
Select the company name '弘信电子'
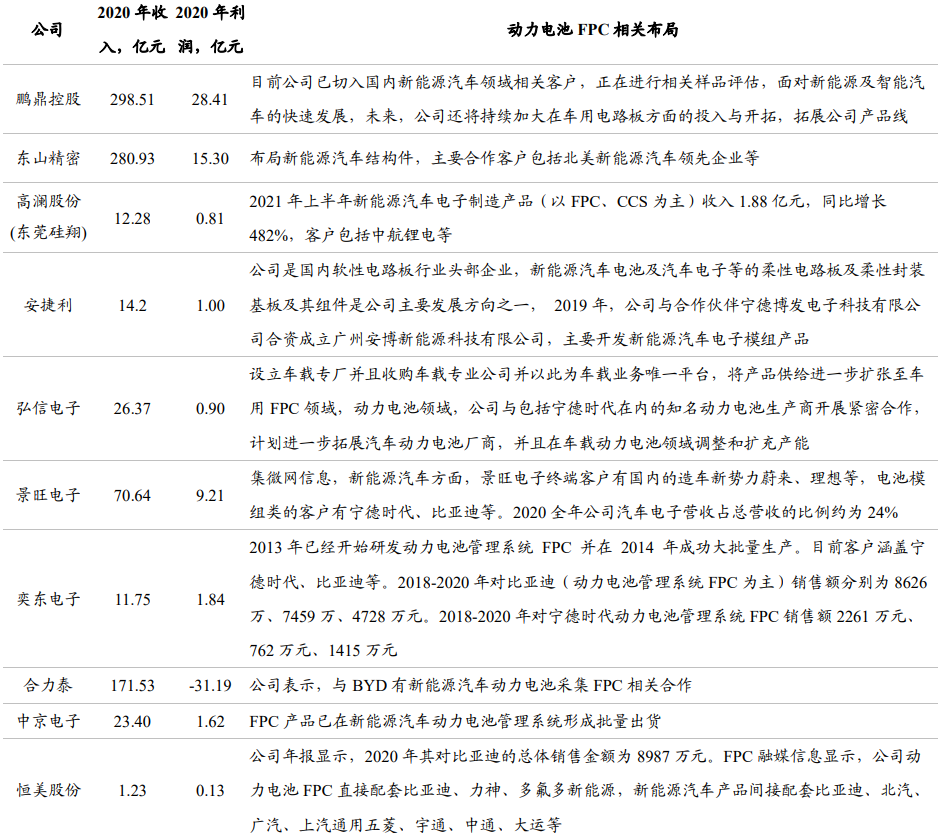click(x=48, y=409)
